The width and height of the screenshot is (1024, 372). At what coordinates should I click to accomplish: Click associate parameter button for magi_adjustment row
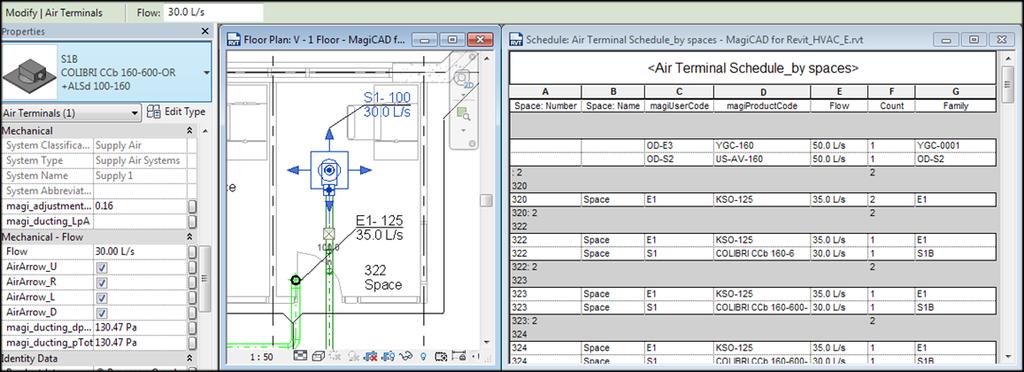tap(192, 206)
